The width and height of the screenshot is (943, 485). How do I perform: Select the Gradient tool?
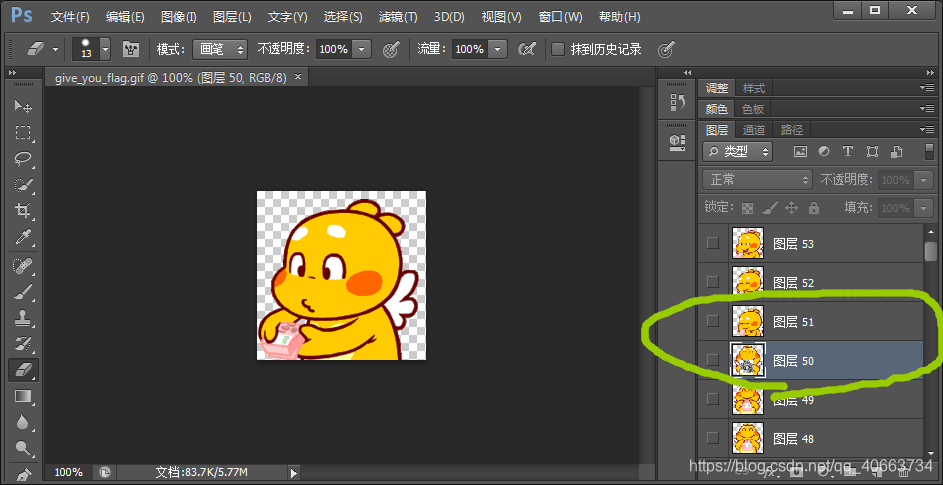pos(23,396)
